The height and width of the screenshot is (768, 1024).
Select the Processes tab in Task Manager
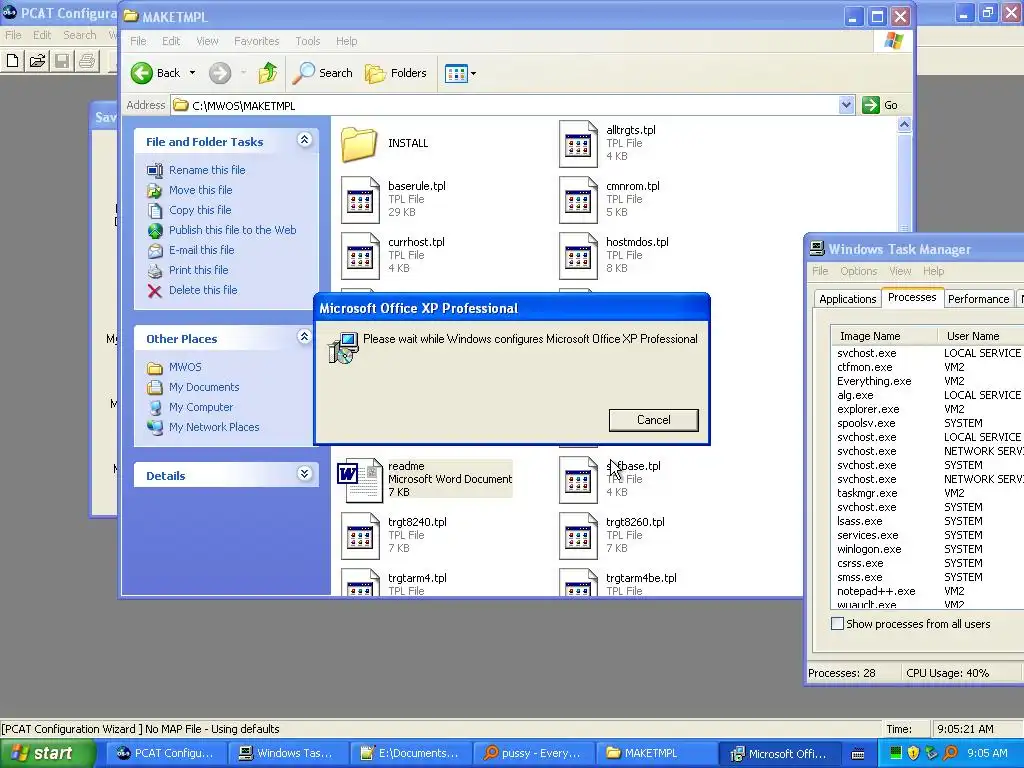pyautogui.click(x=912, y=297)
